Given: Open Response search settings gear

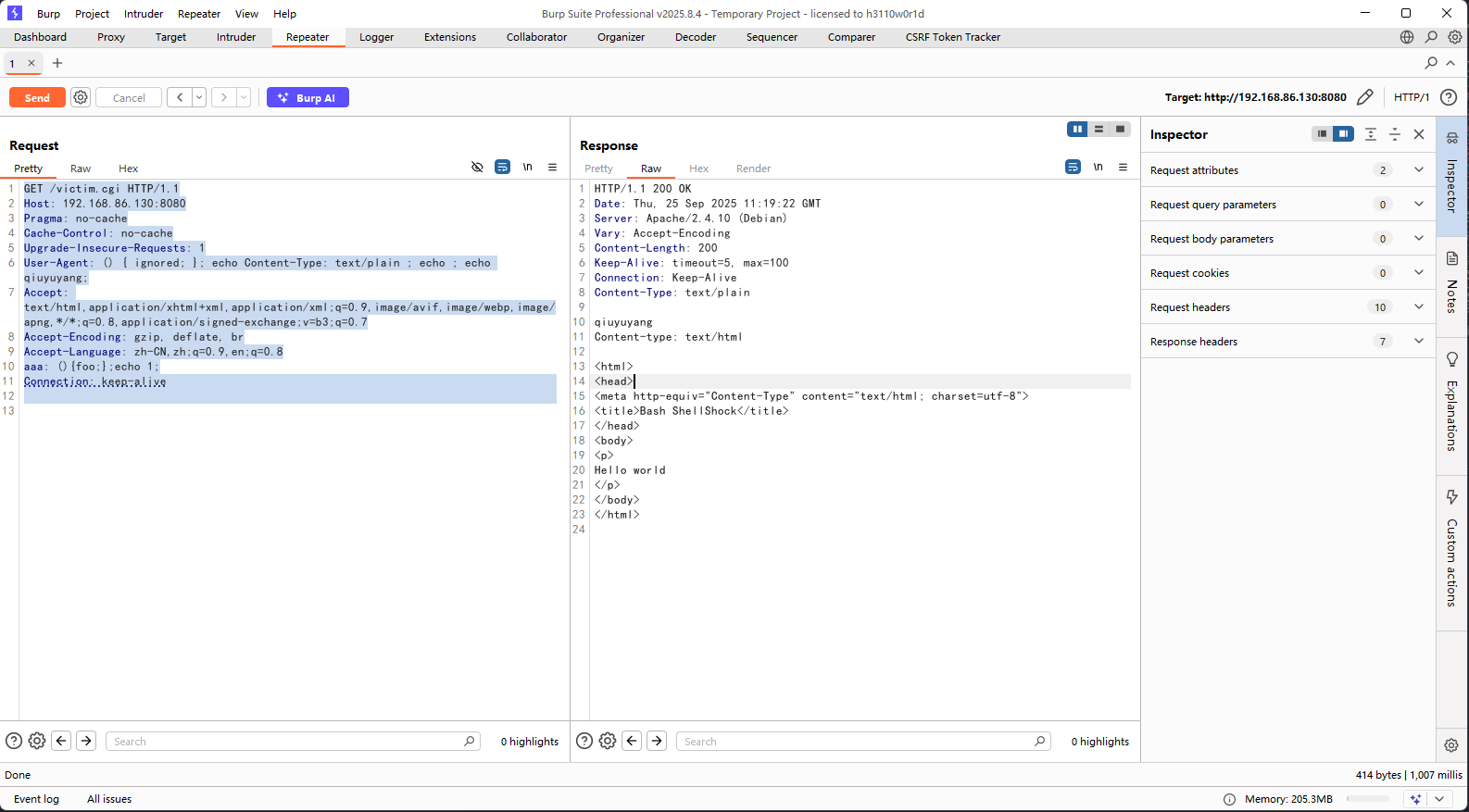Looking at the screenshot, I should pos(608,741).
